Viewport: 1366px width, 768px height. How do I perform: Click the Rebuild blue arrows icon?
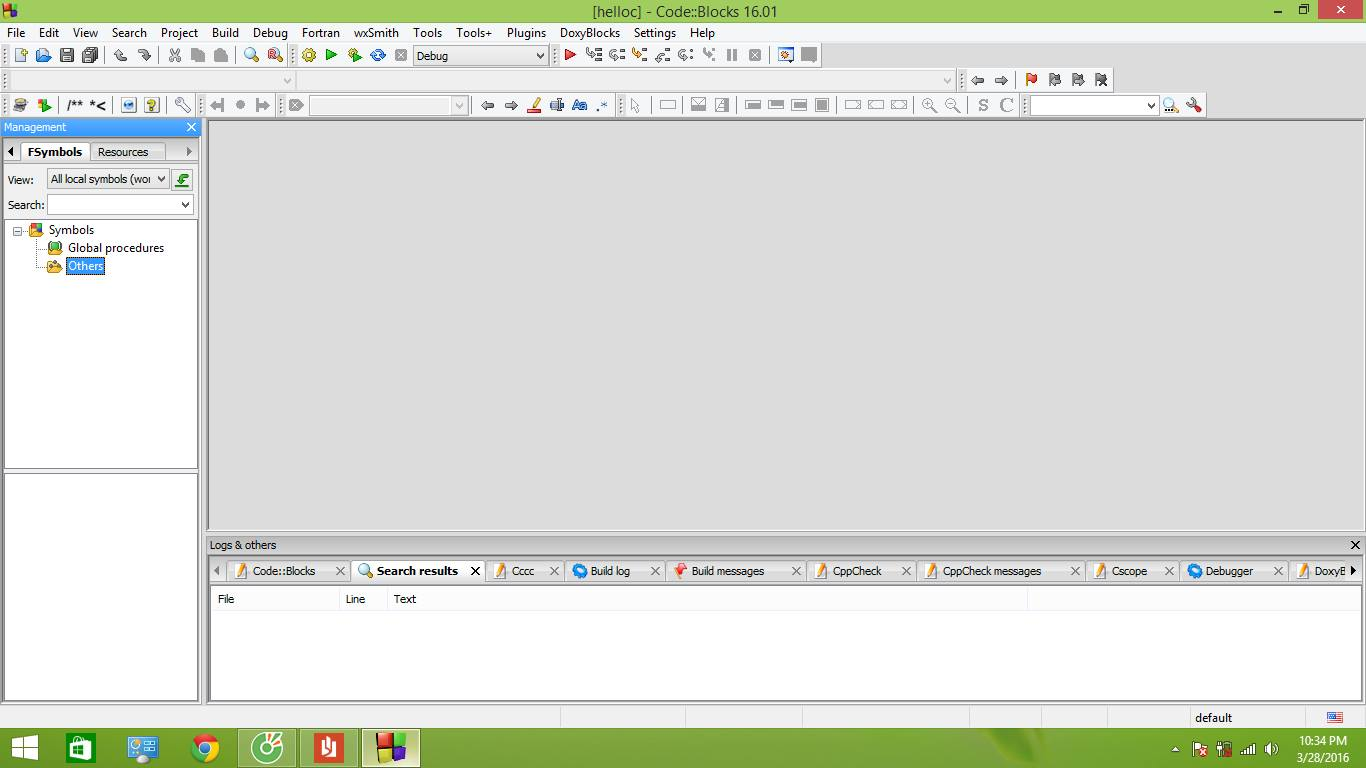378,55
